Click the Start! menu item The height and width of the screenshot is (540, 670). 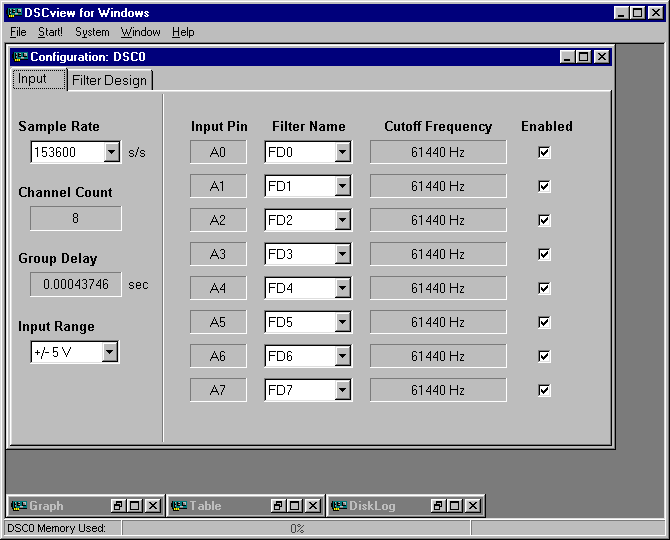tap(50, 32)
